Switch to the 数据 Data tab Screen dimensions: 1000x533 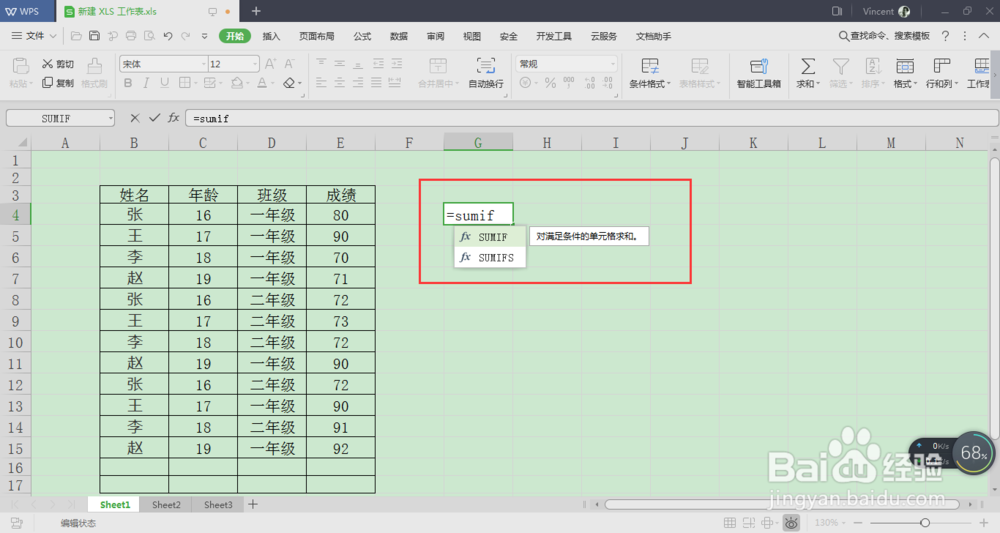click(x=399, y=36)
